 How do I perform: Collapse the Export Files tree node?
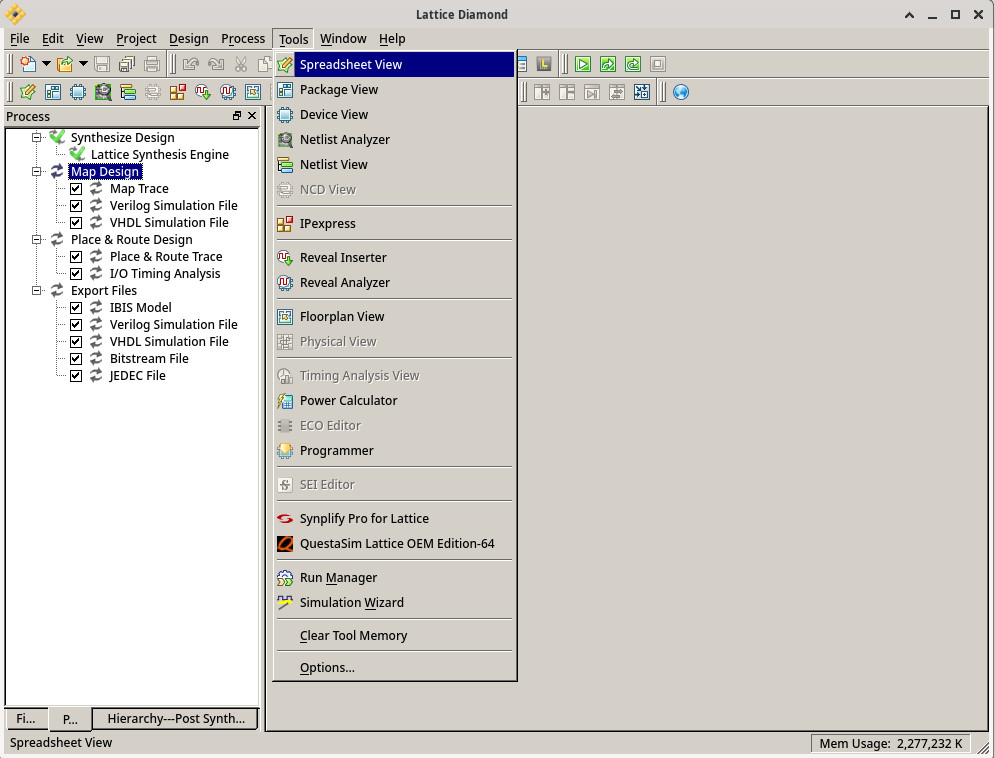click(37, 291)
